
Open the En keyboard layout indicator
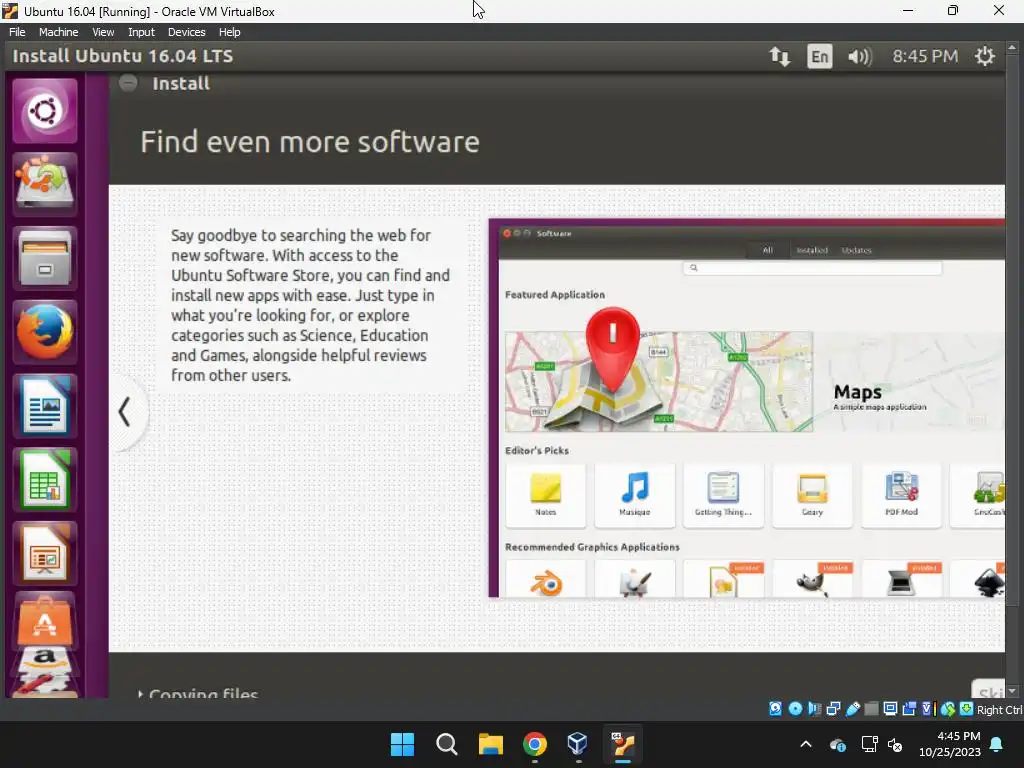coord(820,56)
